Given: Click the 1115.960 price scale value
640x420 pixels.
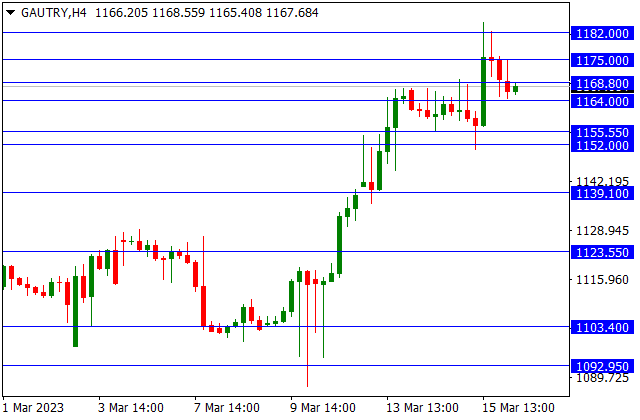Looking at the screenshot, I should point(602,280).
